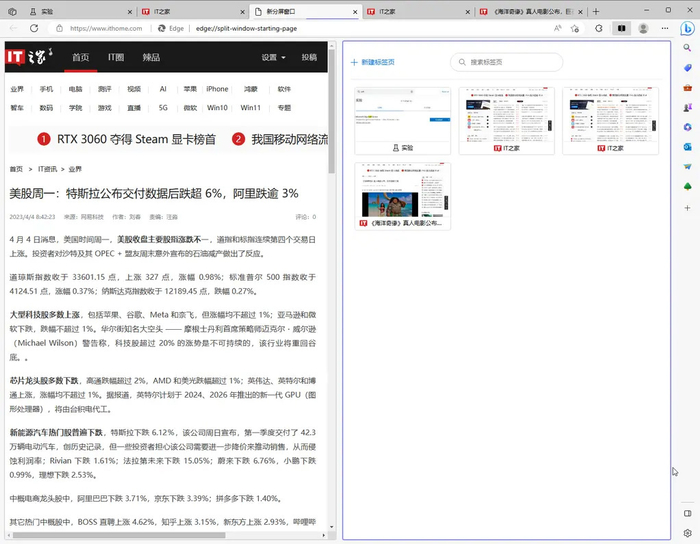Open the Bing chat sidebar icon
700x544 pixels.
688,30
